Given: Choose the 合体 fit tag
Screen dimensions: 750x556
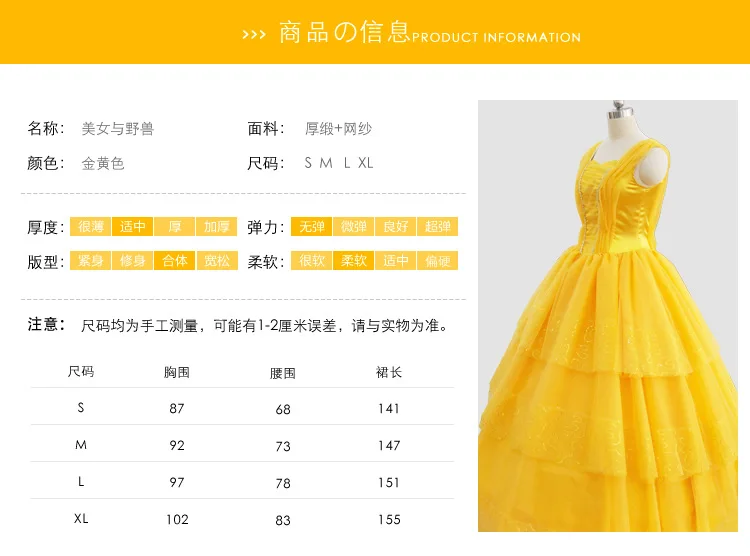Looking at the screenshot, I should tap(175, 261).
